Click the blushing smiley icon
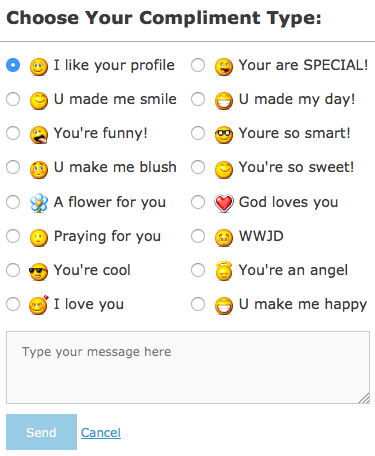The height and width of the screenshot is (456, 375). pyautogui.click(x=39, y=169)
